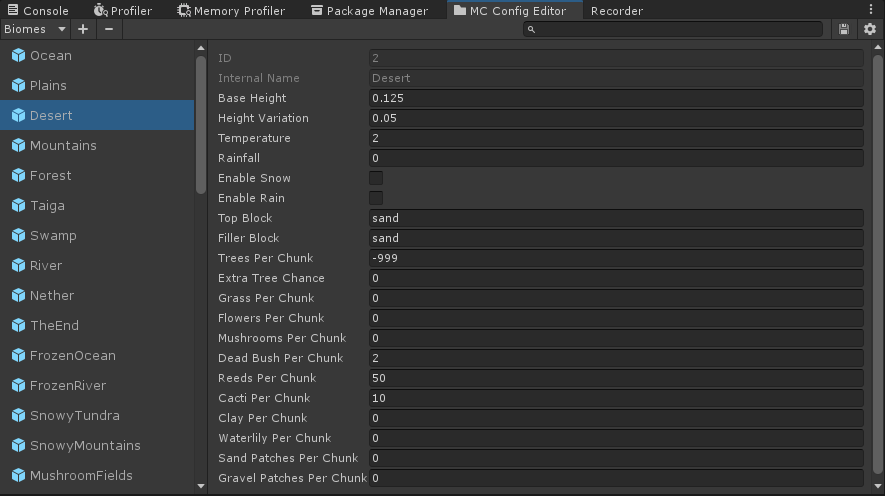Edit the Reeds Per Chunk field
Image resolution: width=885 pixels, height=496 pixels.
[616, 378]
